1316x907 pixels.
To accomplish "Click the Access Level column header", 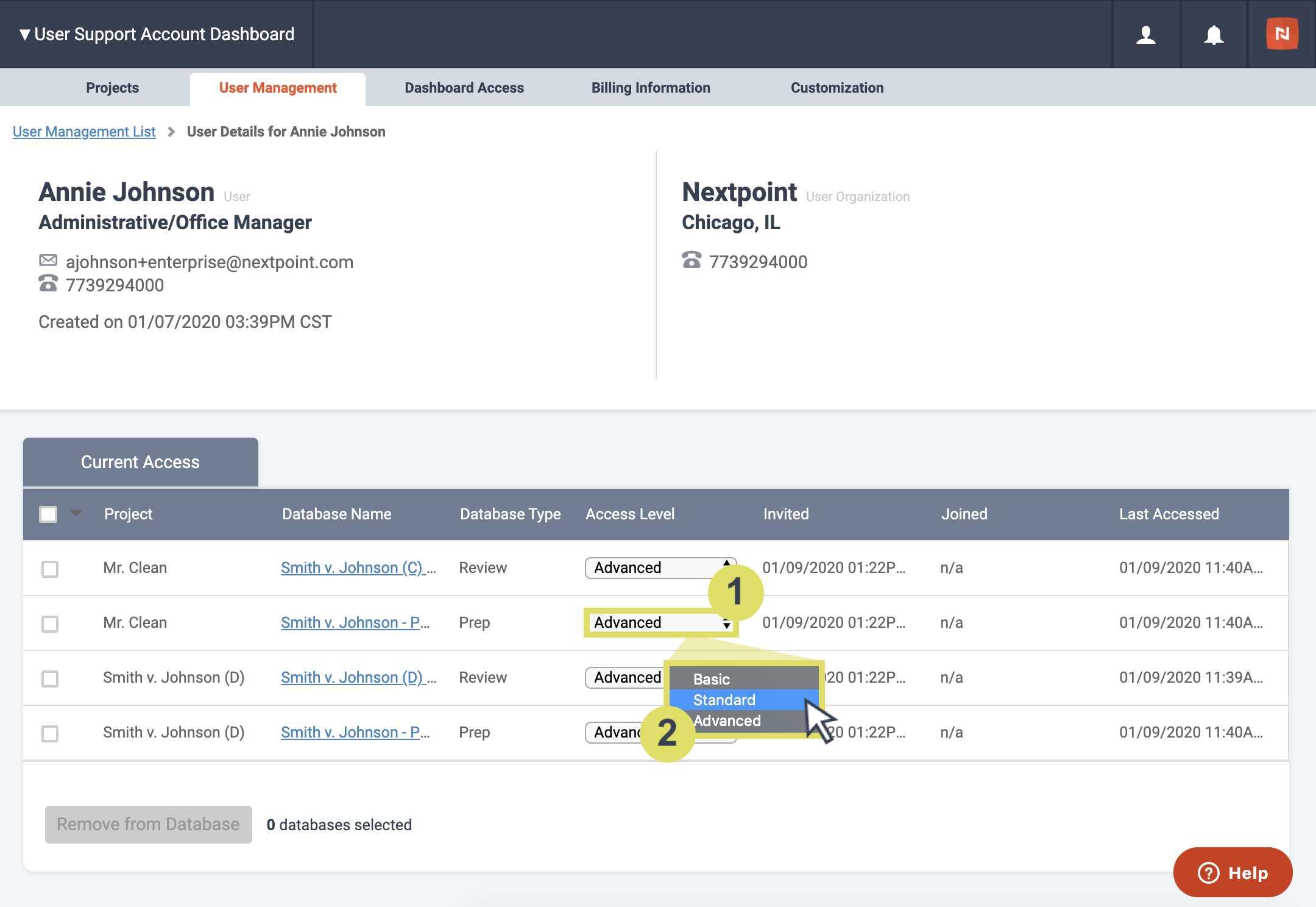I will 630,514.
